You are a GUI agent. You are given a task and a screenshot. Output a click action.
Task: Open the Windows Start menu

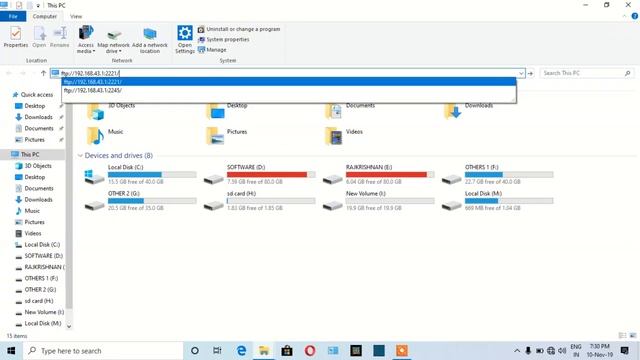(x=11, y=351)
